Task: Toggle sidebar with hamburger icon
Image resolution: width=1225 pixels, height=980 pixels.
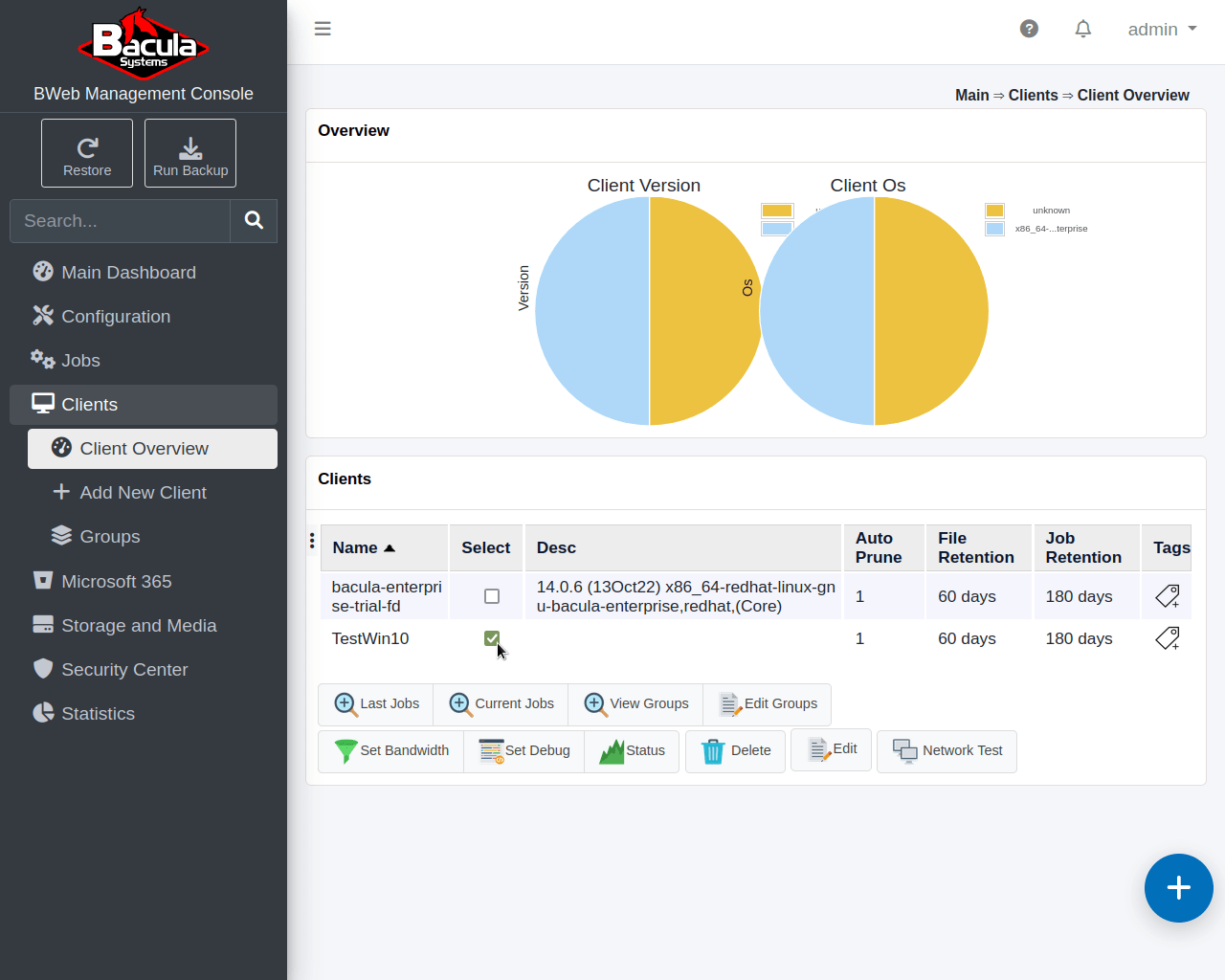Action: coord(323,29)
